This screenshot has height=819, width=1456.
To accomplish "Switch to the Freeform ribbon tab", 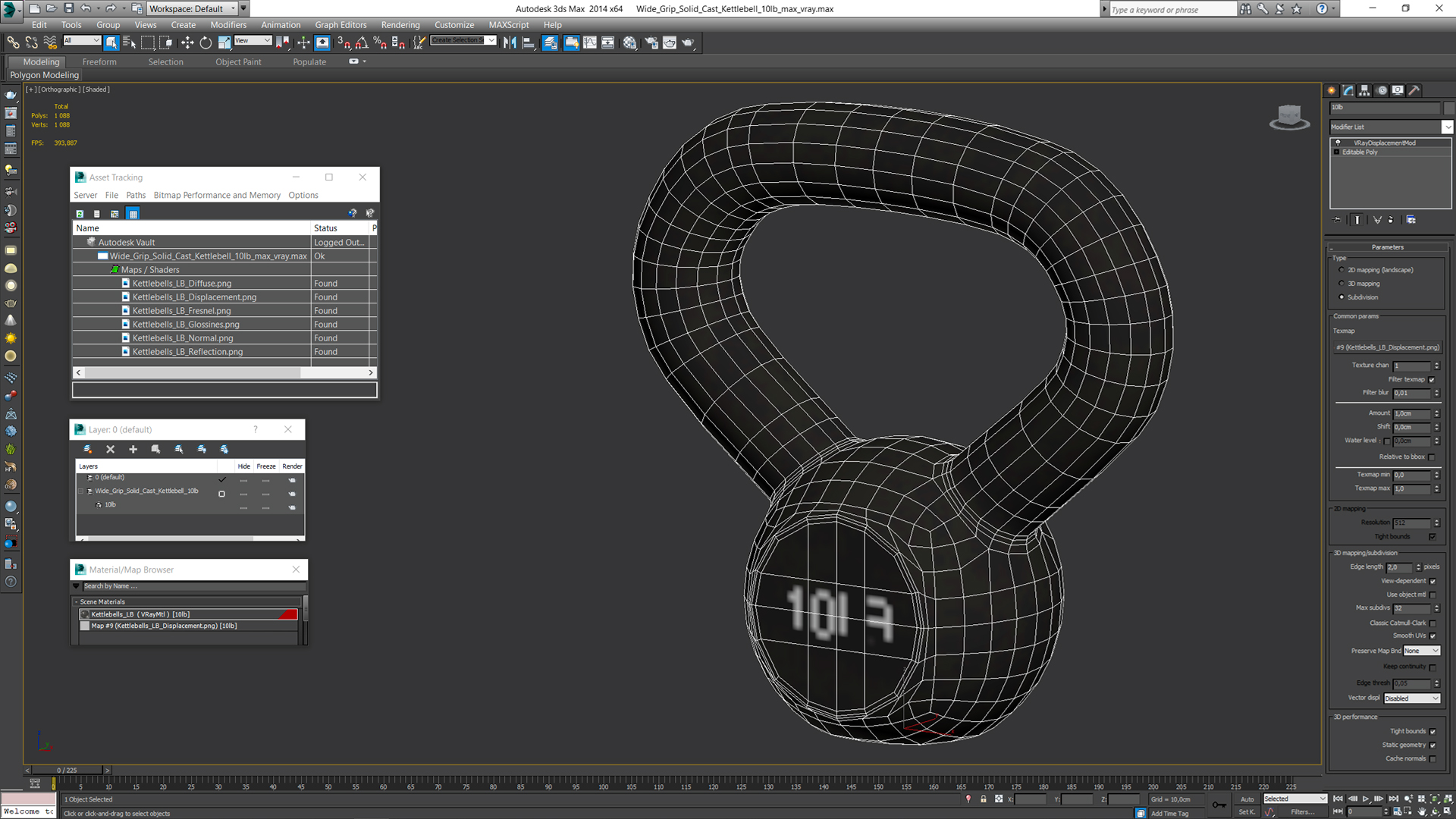I will pos(99,62).
